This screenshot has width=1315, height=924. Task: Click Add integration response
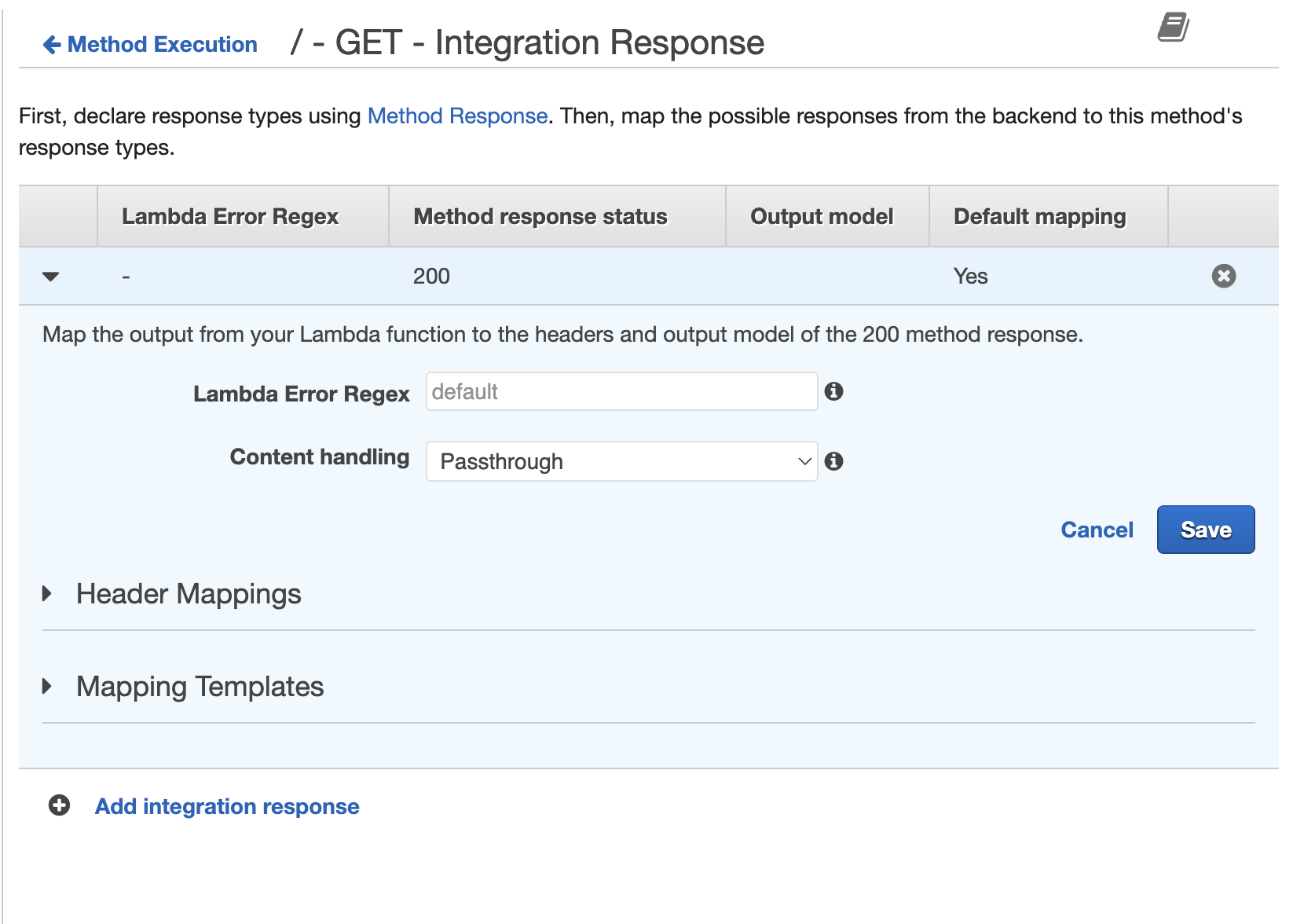226,805
